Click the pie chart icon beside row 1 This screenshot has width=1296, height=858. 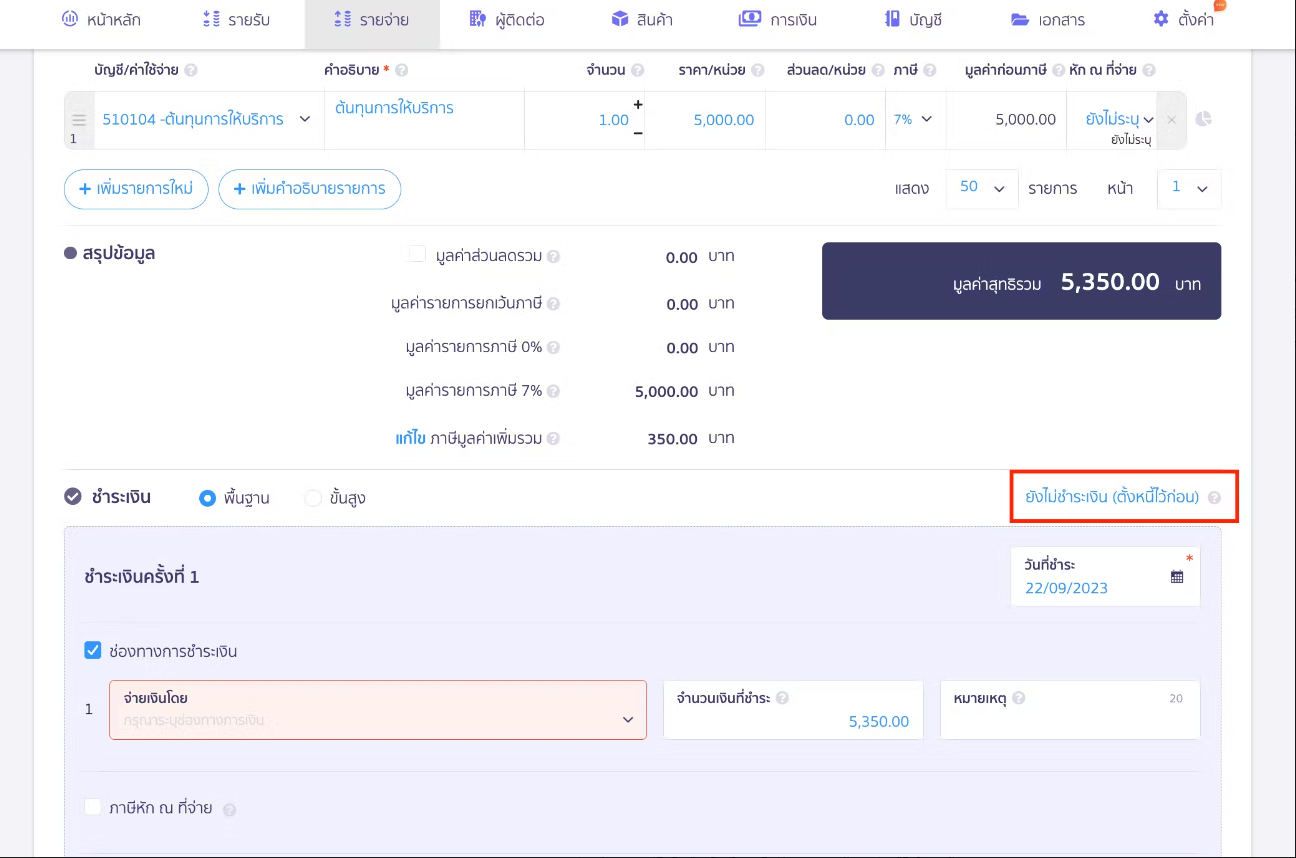tap(1204, 119)
